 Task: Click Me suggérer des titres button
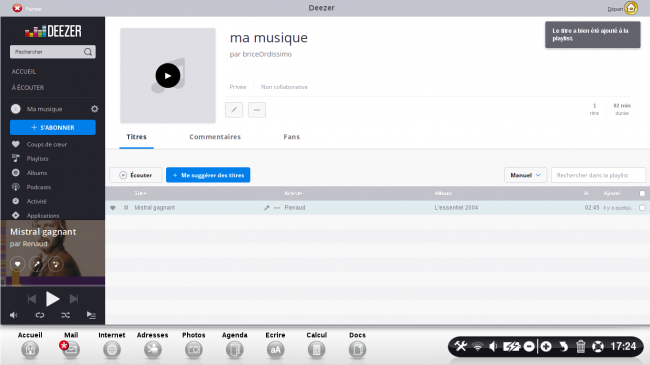[x=208, y=175]
